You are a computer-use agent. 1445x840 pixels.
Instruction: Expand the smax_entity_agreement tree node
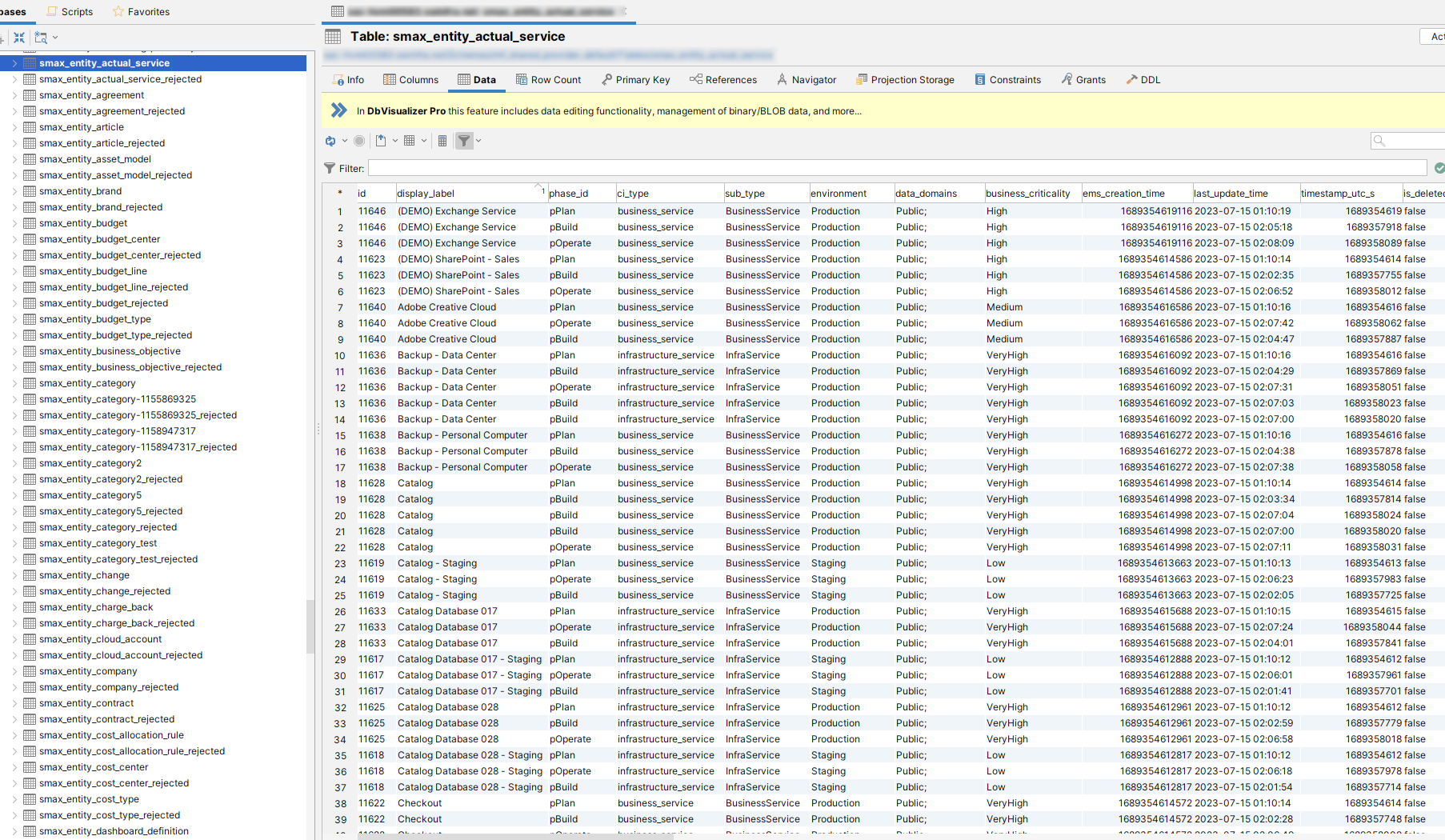16,94
